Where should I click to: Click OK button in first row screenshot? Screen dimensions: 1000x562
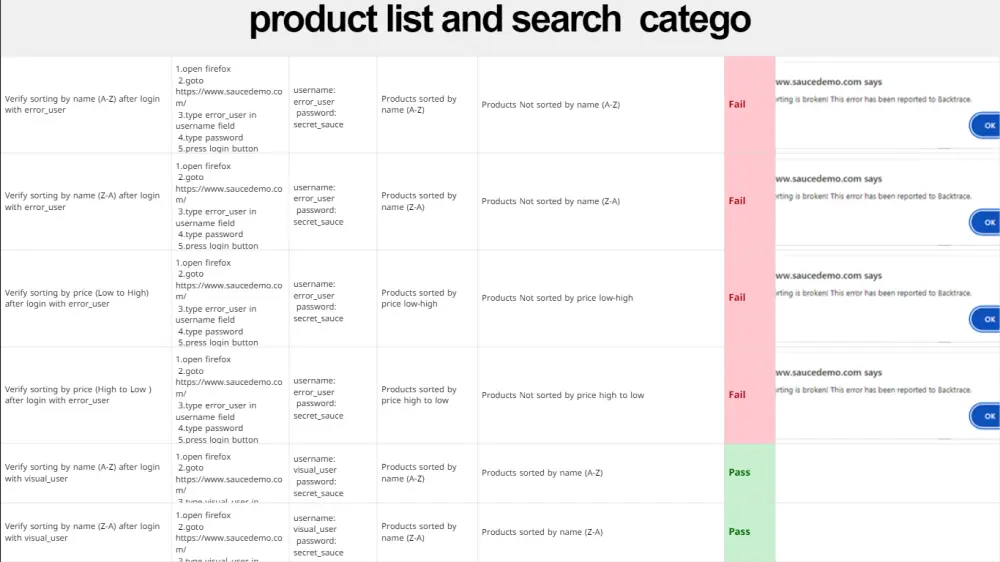pos(988,126)
